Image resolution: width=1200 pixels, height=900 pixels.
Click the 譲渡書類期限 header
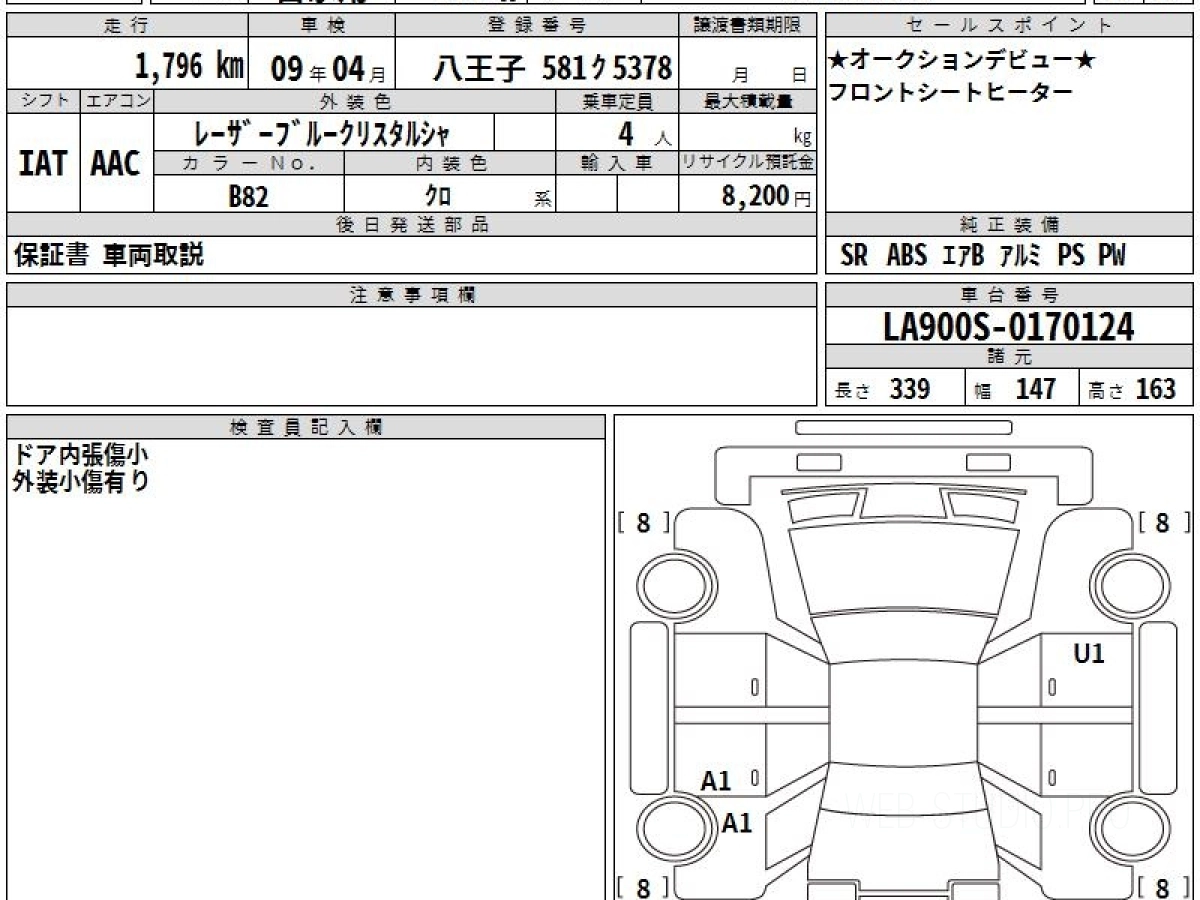[747, 25]
